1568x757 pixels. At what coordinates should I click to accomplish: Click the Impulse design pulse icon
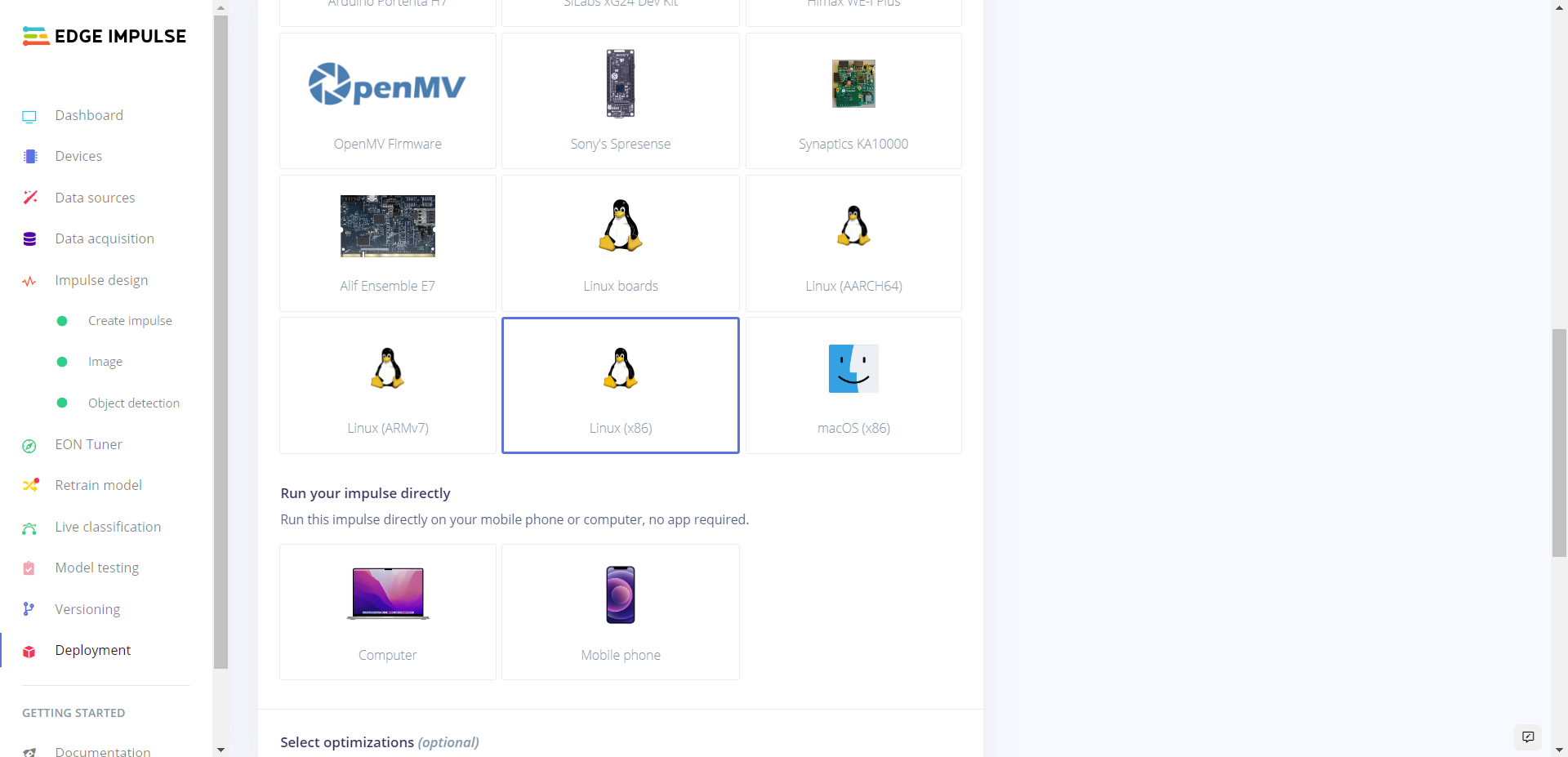tap(29, 281)
